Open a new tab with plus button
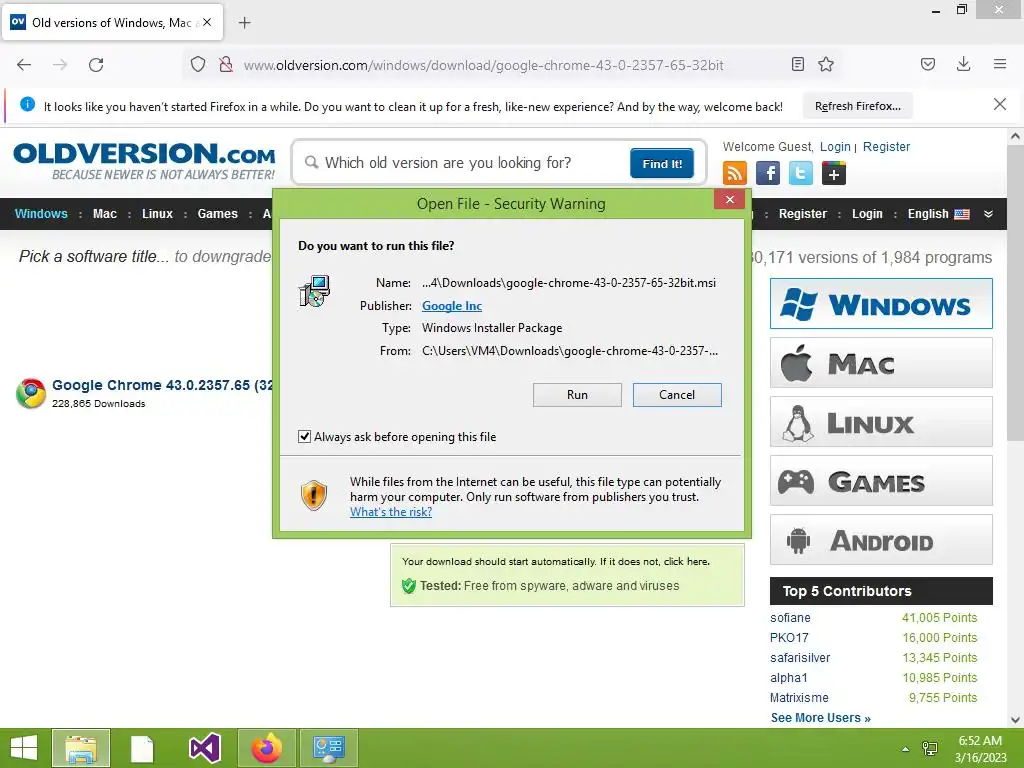 tap(244, 23)
